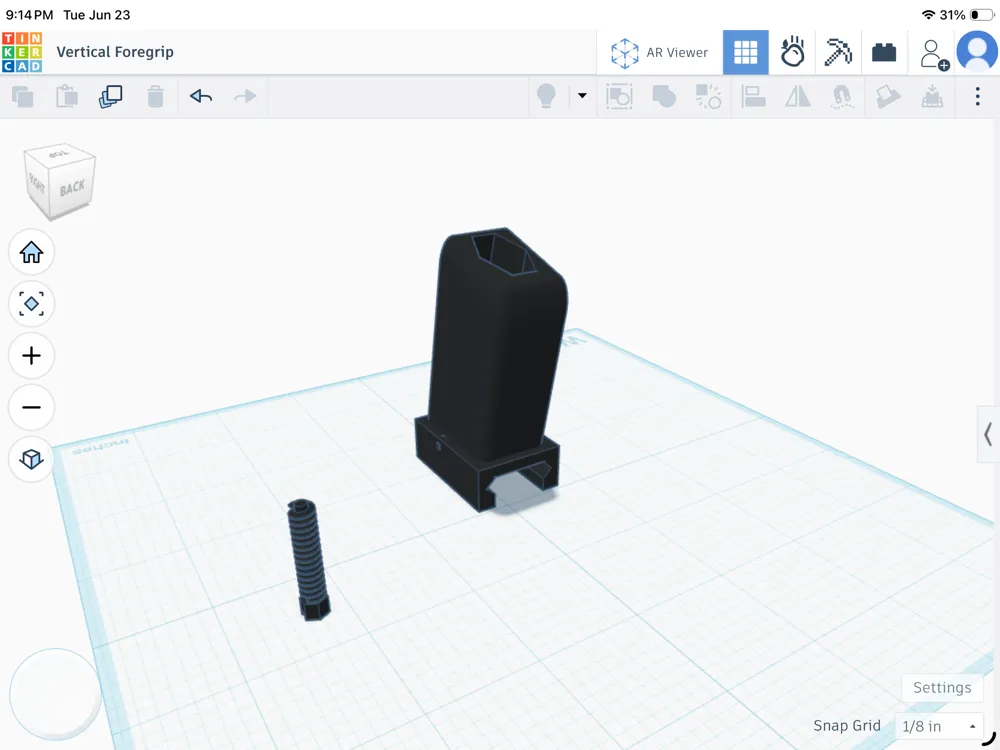Screen dimensions: 1000x750
Task: Open the Tinkercad logo home link
Action: click(x=22, y=52)
